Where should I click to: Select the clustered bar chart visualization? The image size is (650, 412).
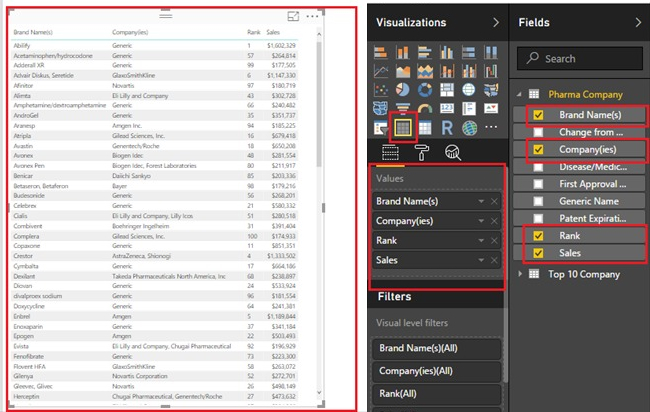pyautogui.click(x=424, y=53)
